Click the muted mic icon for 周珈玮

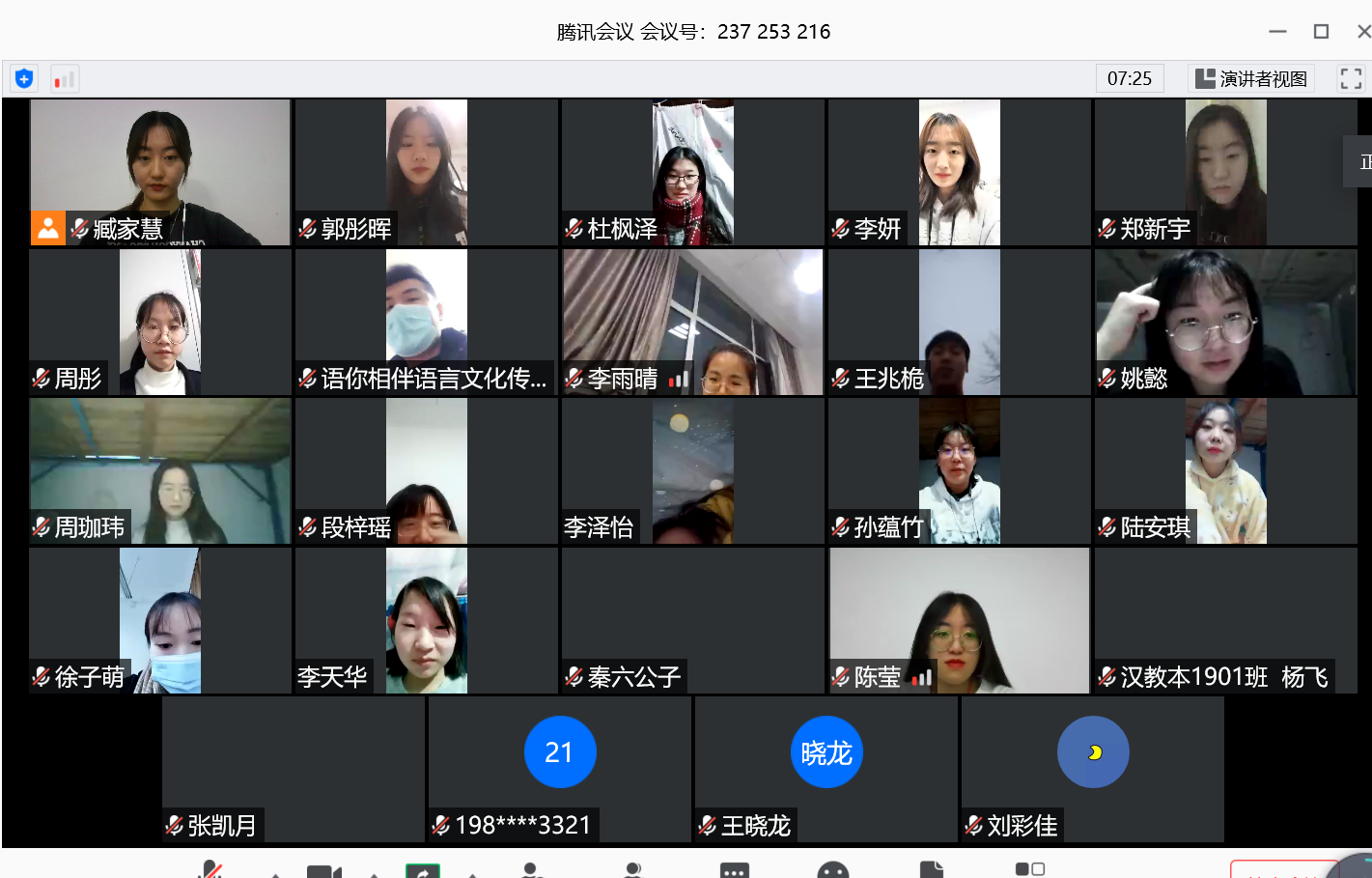click(x=42, y=527)
